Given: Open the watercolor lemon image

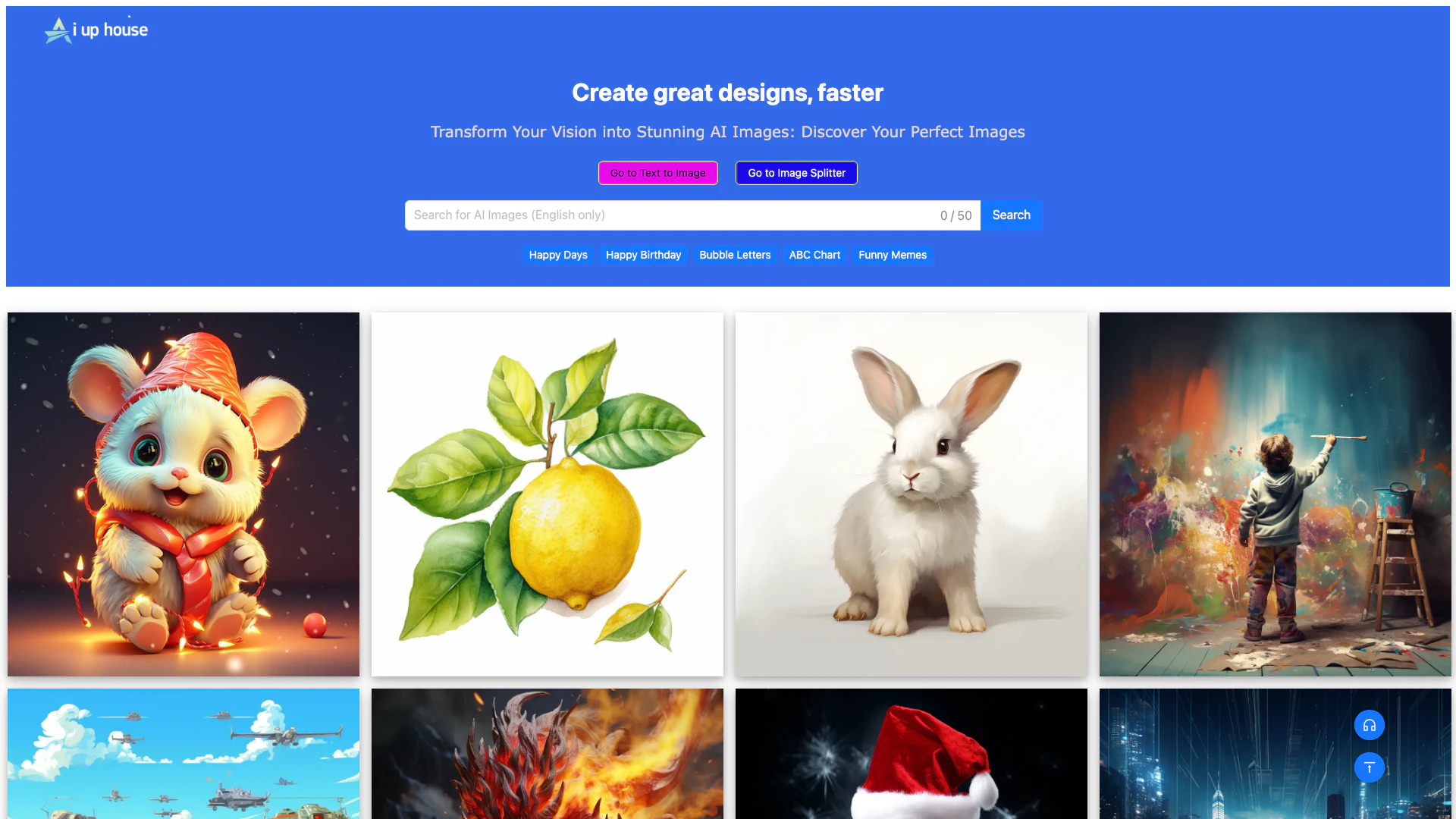Looking at the screenshot, I should tap(548, 494).
